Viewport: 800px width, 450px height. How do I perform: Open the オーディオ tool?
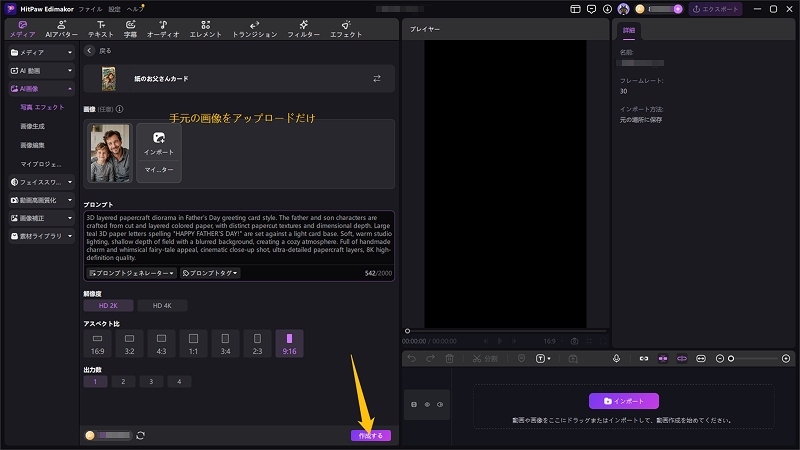163,29
